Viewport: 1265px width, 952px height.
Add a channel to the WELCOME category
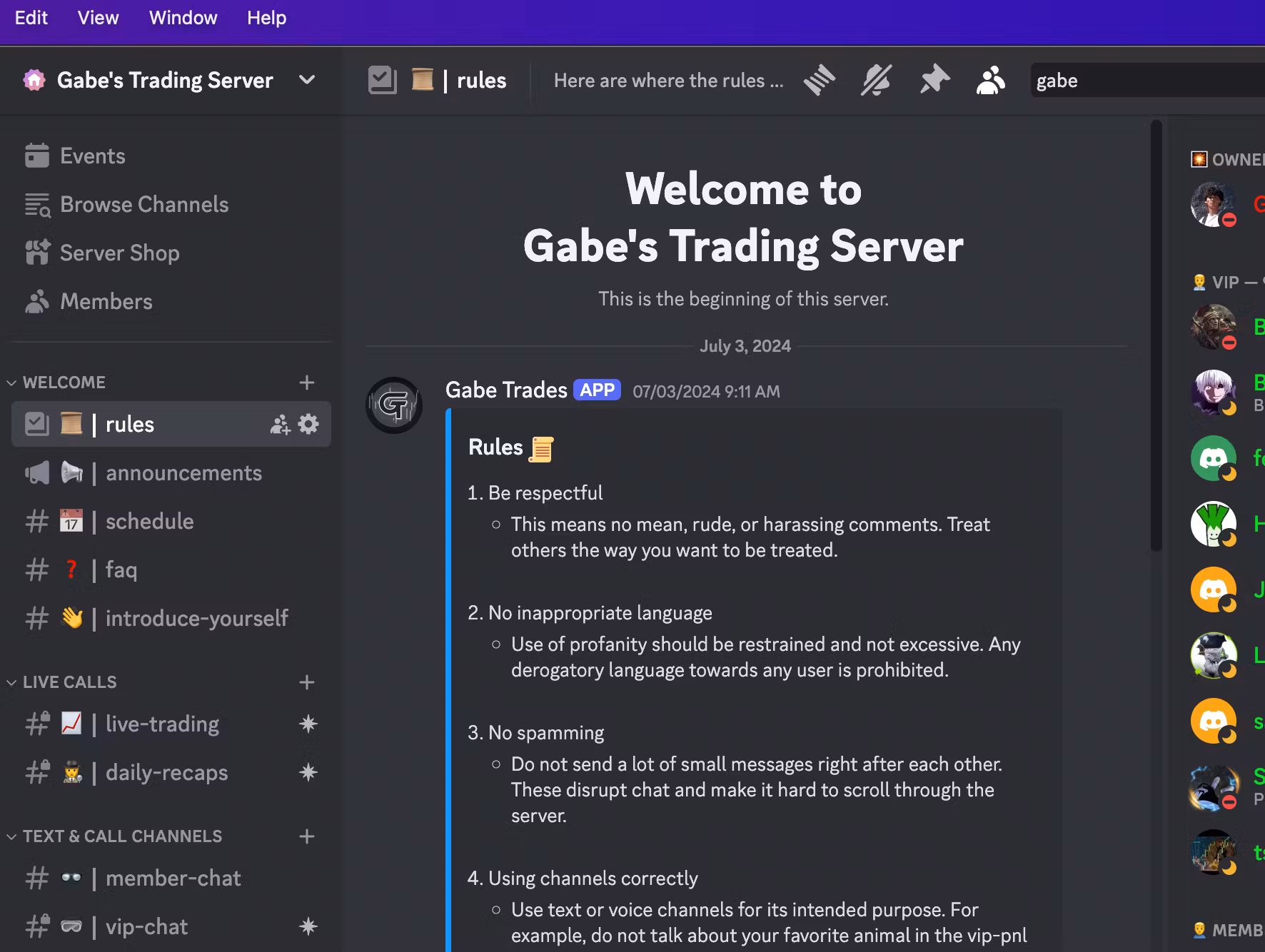pyautogui.click(x=307, y=383)
